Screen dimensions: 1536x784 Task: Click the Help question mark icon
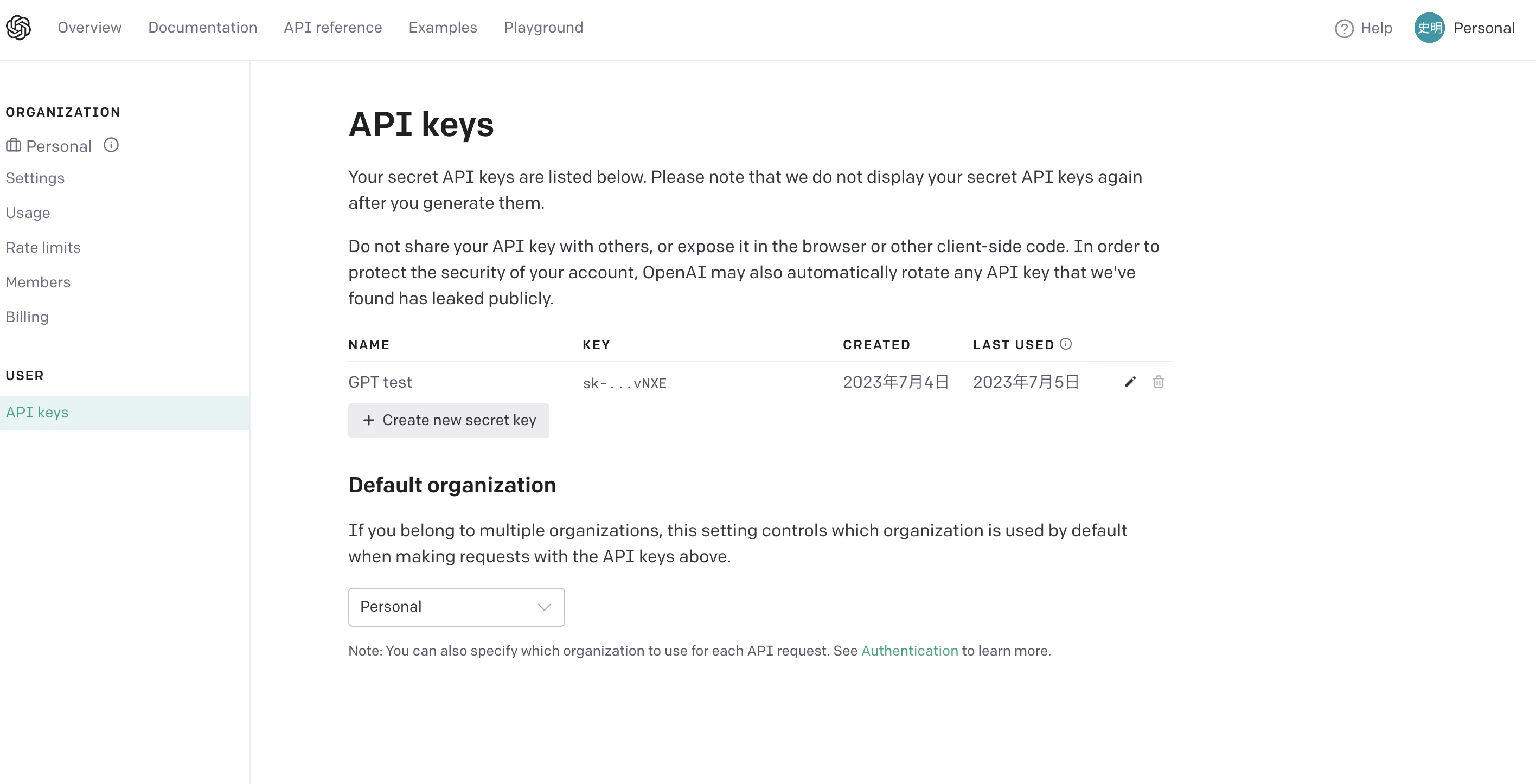[1344, 28]
